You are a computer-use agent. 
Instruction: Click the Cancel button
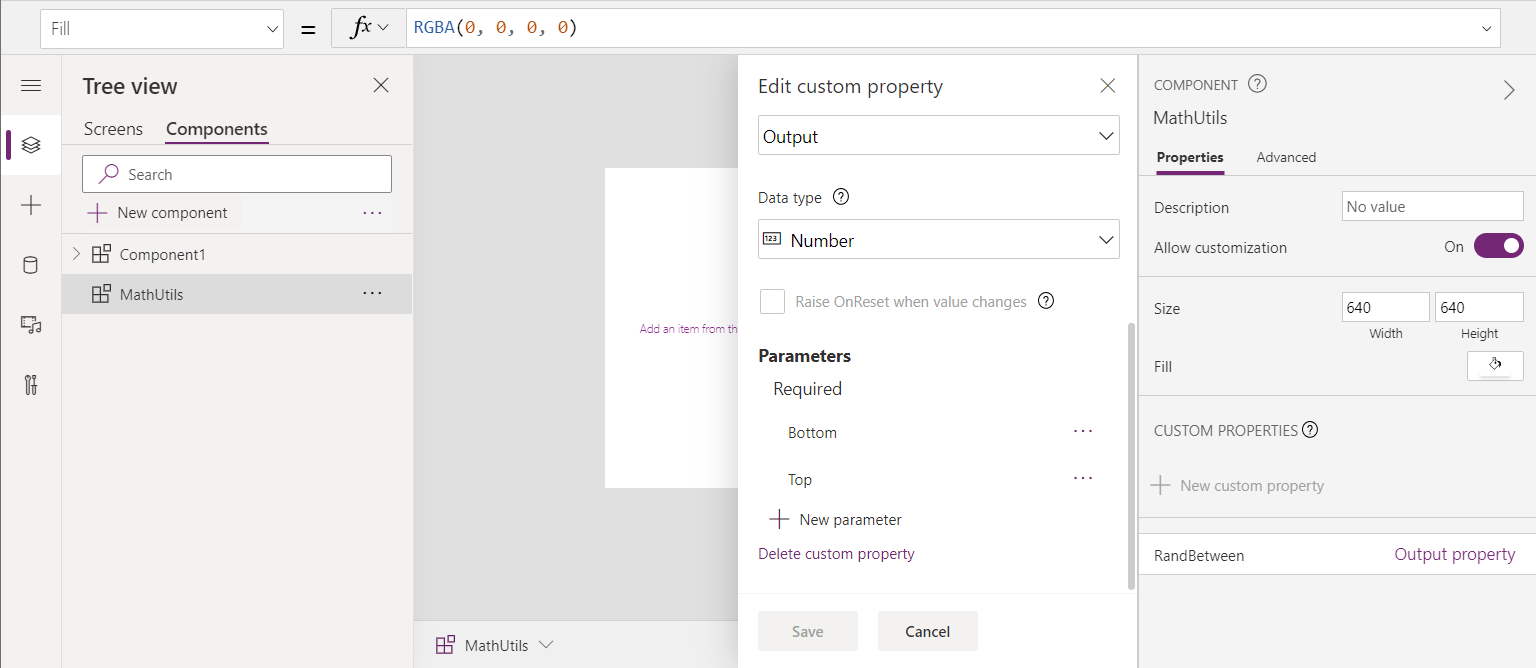click(927, 631)
